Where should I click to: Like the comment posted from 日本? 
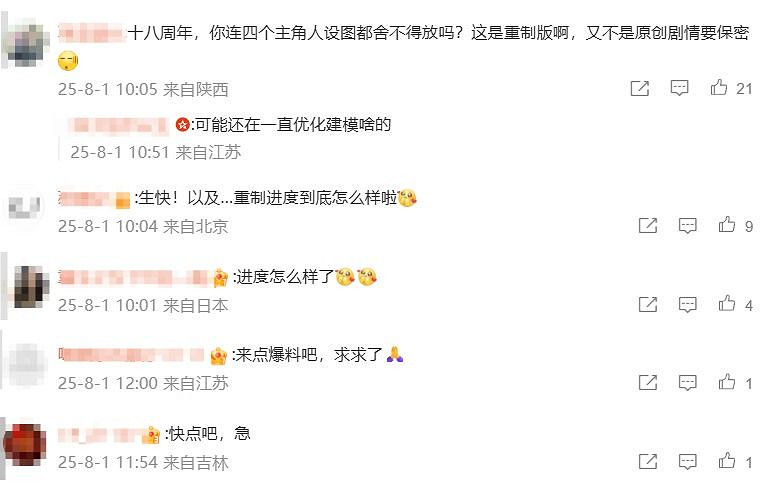726,304
